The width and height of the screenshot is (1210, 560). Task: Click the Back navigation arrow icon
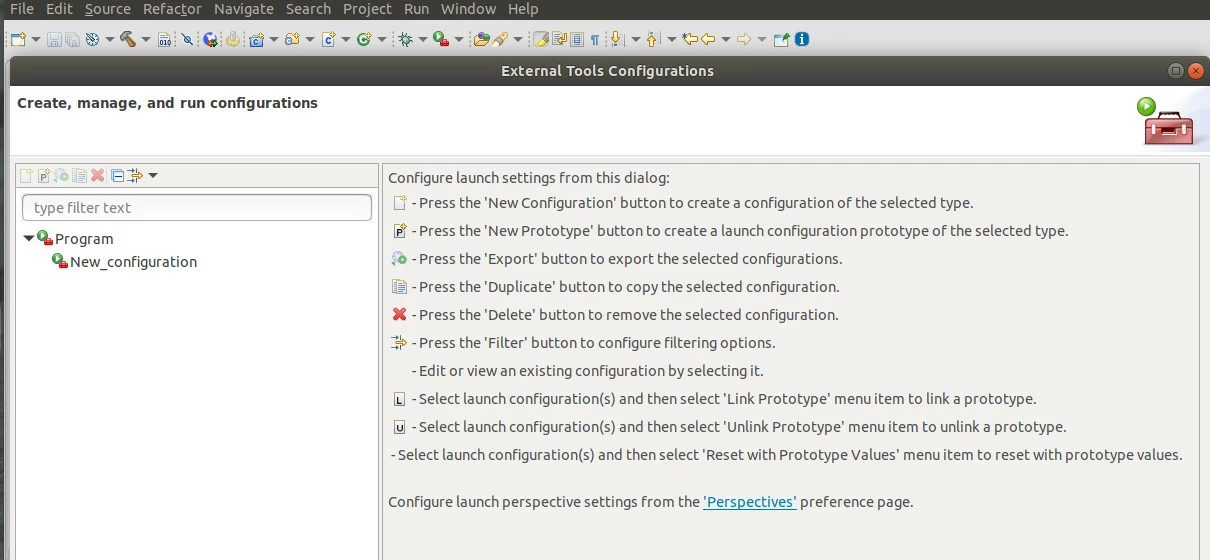point(708,40)
